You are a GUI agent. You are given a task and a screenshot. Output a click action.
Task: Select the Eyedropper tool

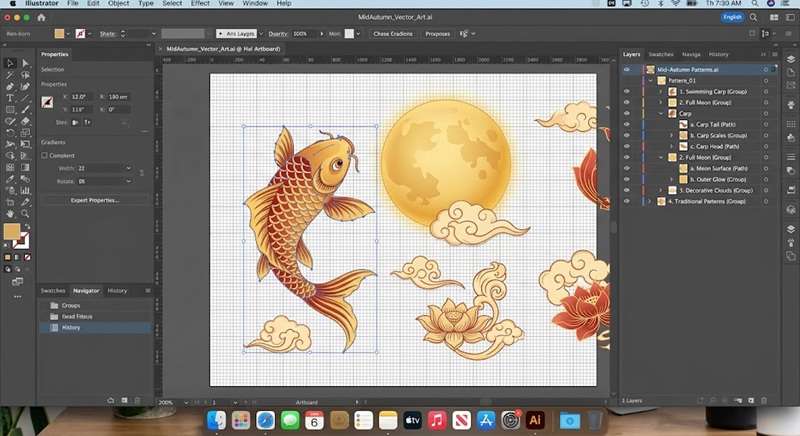tap(10, 179)
